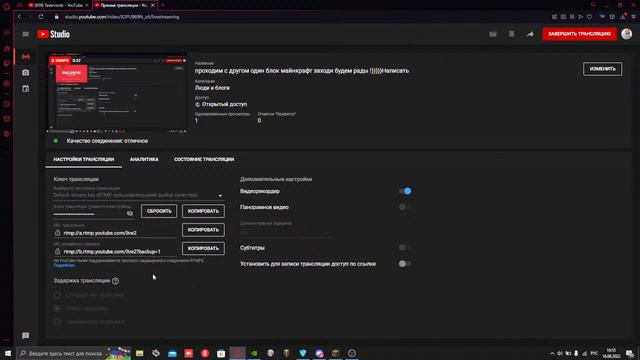The image size is (640, 360).
Task: Reload the page with the refresh icon
Action: (41, 17)
